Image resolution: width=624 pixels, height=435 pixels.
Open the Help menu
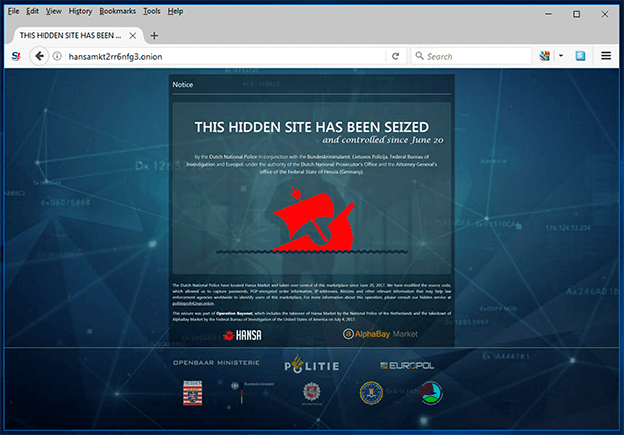(x=175, y=11)
